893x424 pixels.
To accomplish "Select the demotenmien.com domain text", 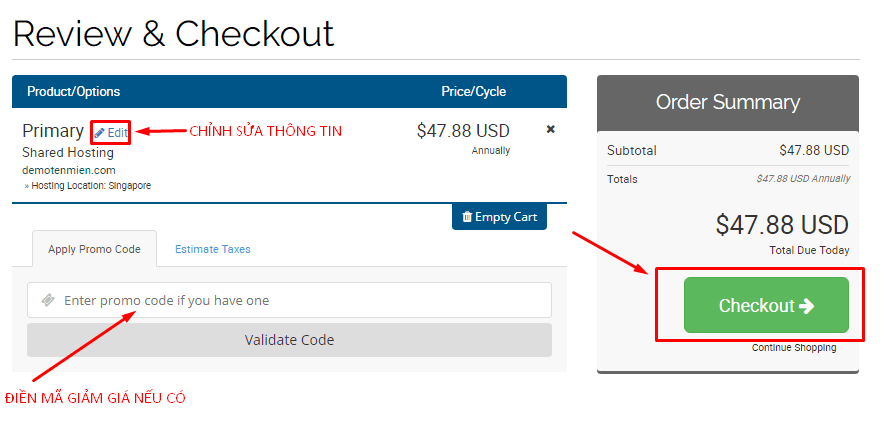I will point(69,170).
